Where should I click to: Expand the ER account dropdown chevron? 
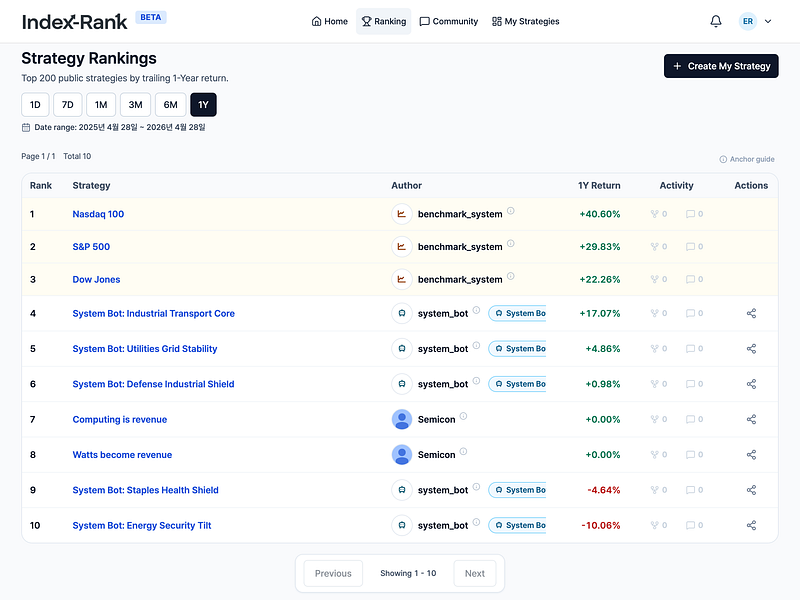coord(768,21)
